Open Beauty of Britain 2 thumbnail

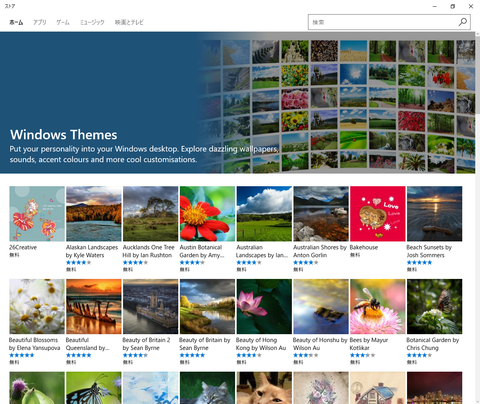pos(151,306)
